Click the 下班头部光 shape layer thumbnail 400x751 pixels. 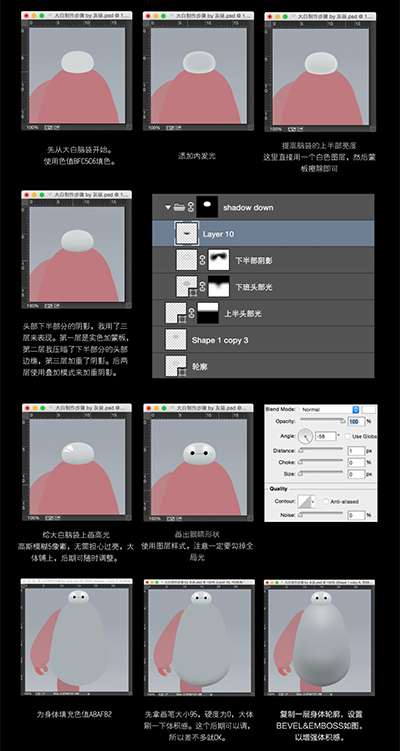pyautogui.click(x=187, y=286)
